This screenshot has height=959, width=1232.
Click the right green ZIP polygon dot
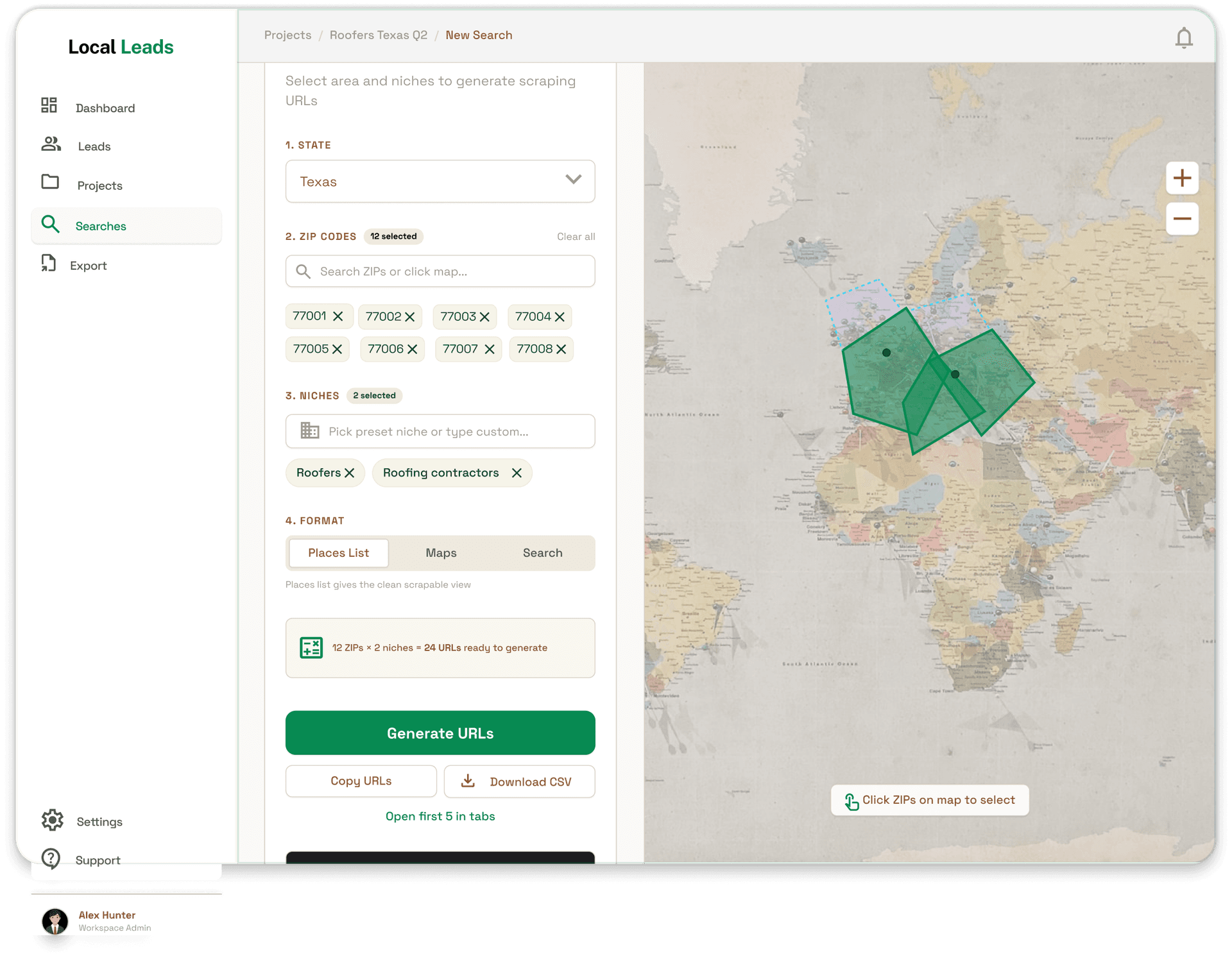pos(955,374)
